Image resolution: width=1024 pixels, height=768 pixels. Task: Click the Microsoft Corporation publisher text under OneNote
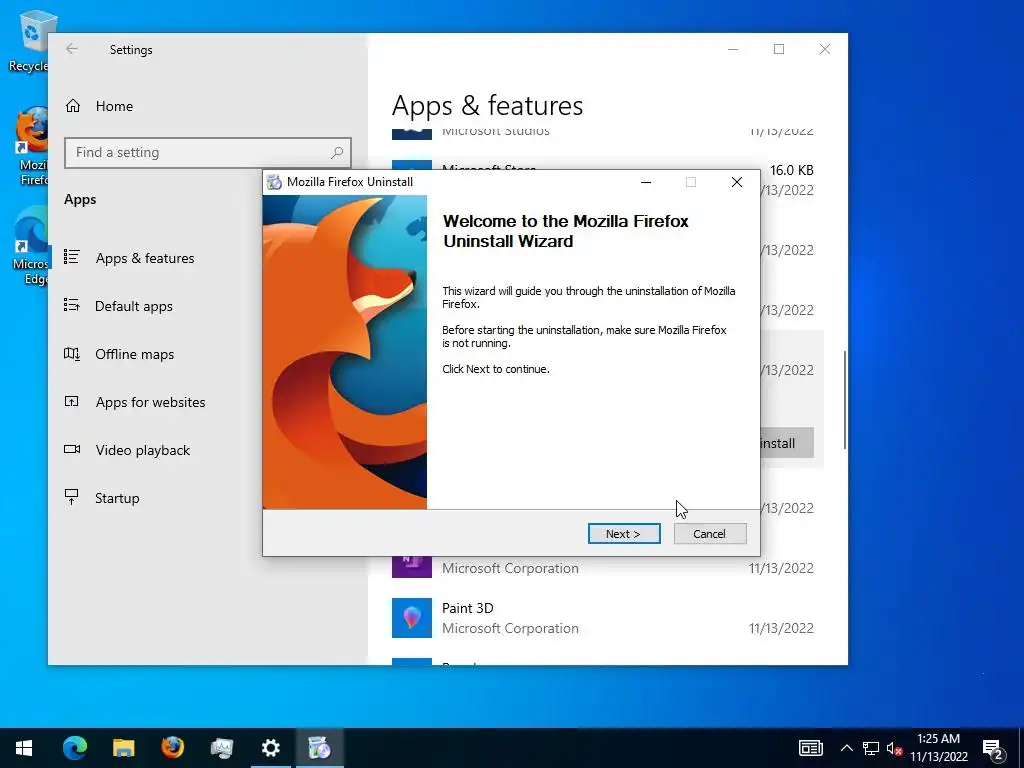(x=510, y=568)
